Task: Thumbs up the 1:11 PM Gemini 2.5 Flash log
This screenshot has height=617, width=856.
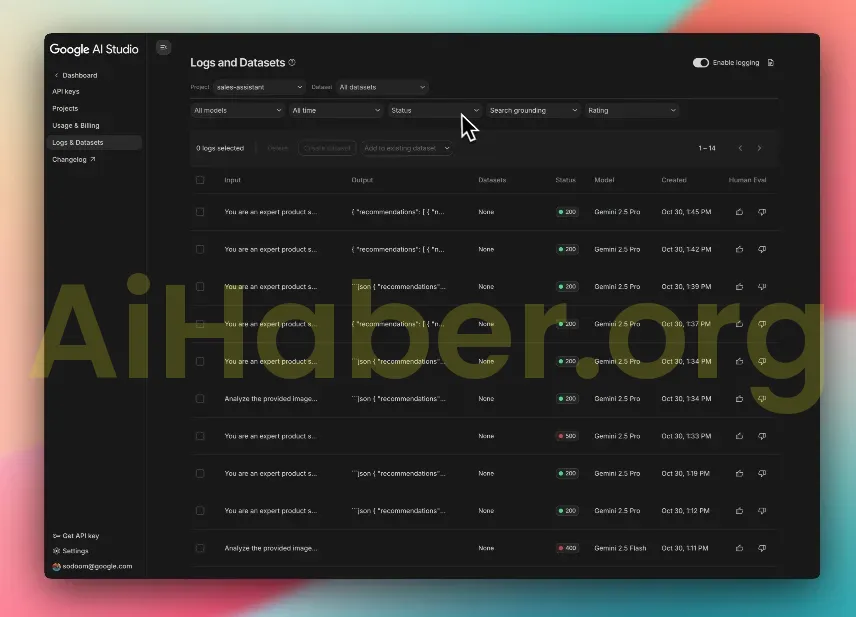Action: (x=740, y=548)
